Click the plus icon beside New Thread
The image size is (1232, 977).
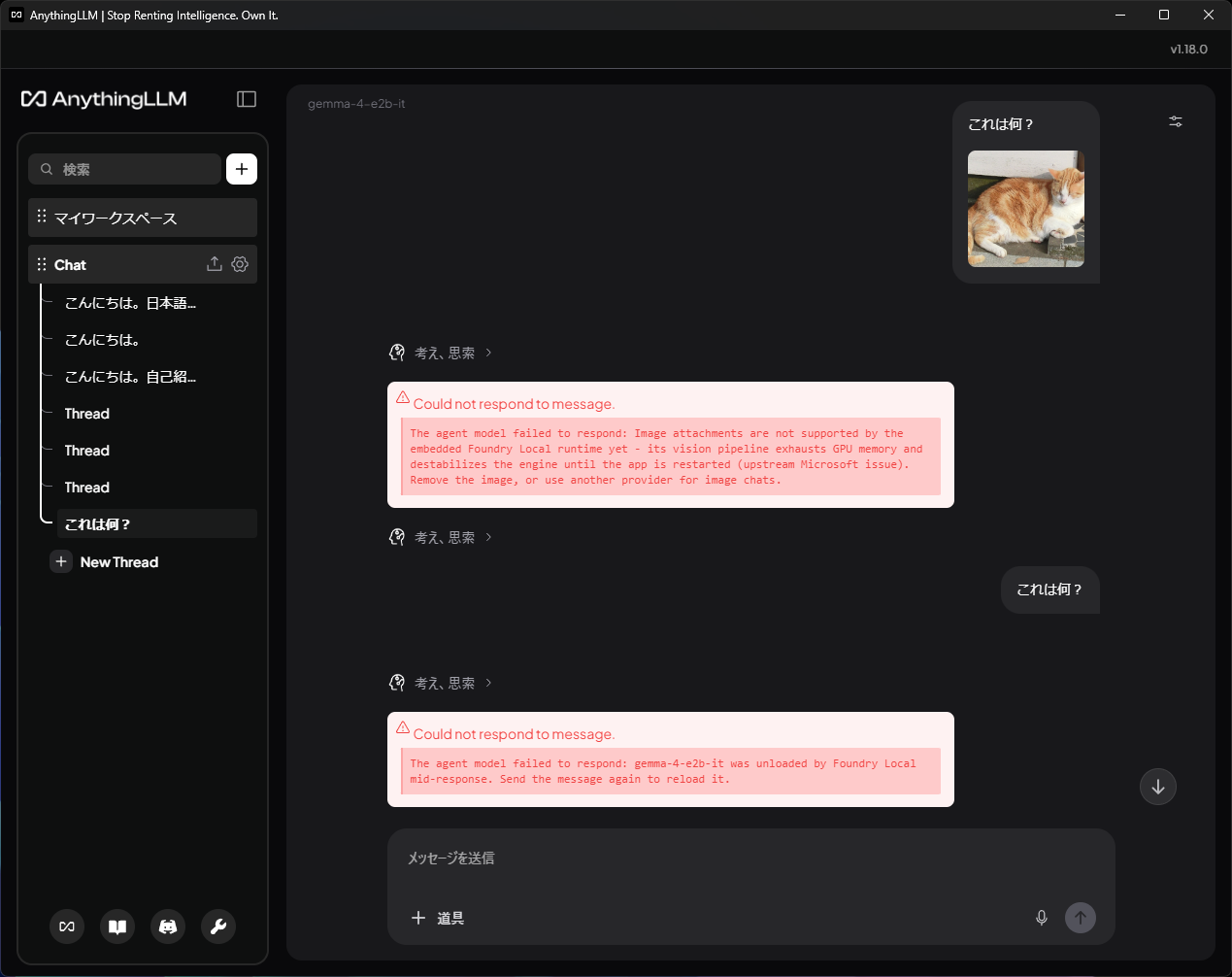[x=61, y=561]
